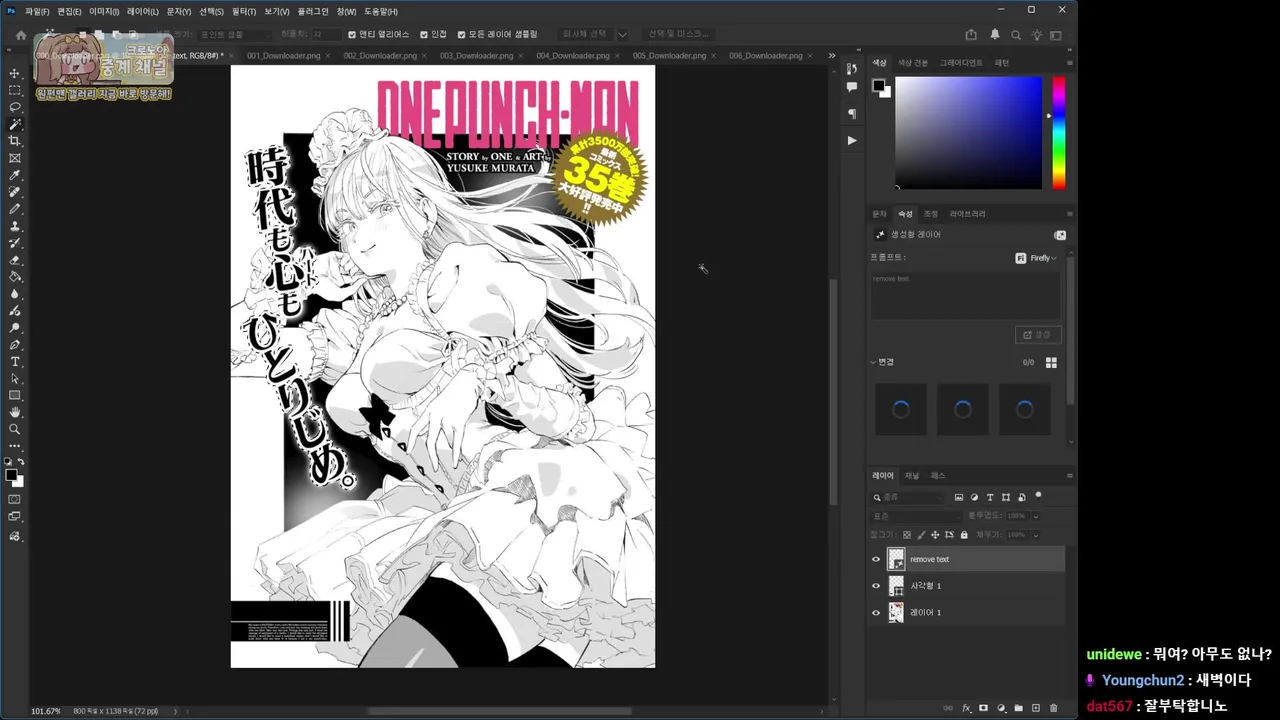Switch to the 채널 tab
This screenshot has height=720, width=1280.
(912, 476)
